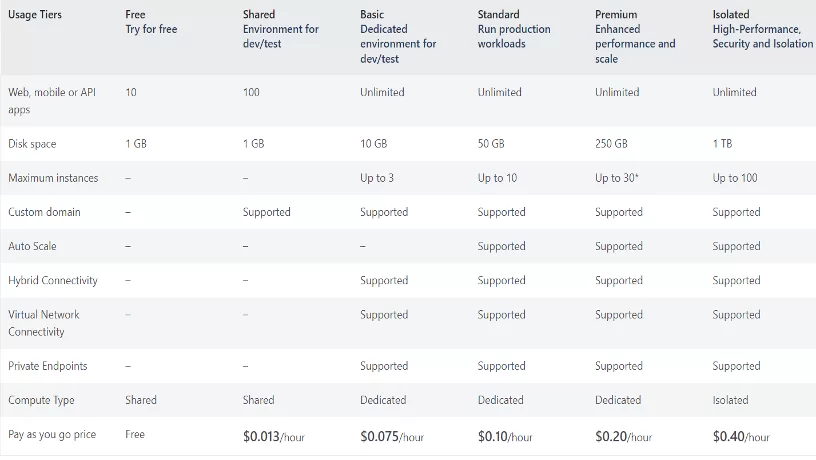Click the Up to 30* Premium instances cell
The height and width of the screenshot is (460, 816).
[x=617, y=178]
